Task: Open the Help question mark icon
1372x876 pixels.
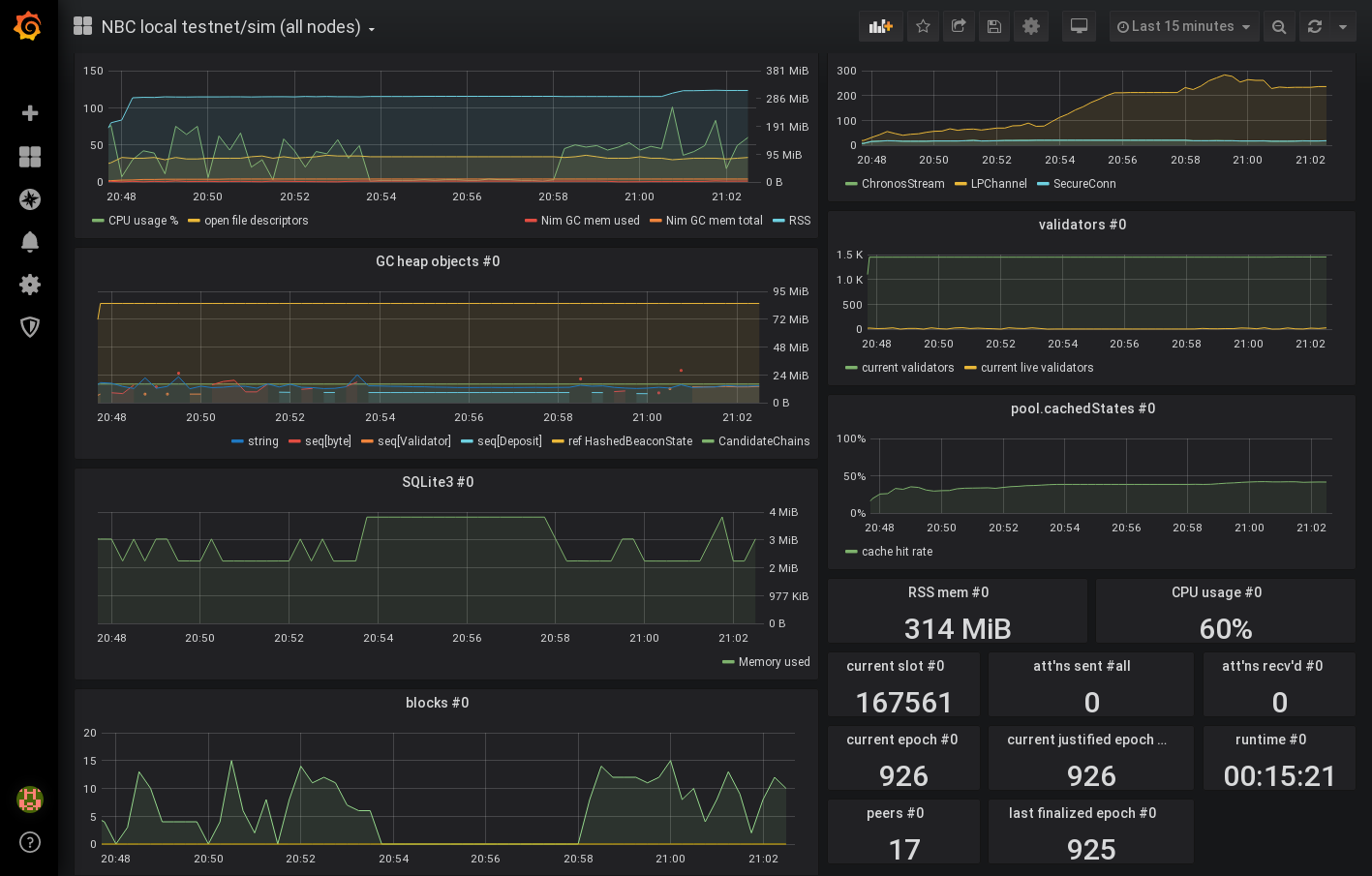Action: [30, 842]
